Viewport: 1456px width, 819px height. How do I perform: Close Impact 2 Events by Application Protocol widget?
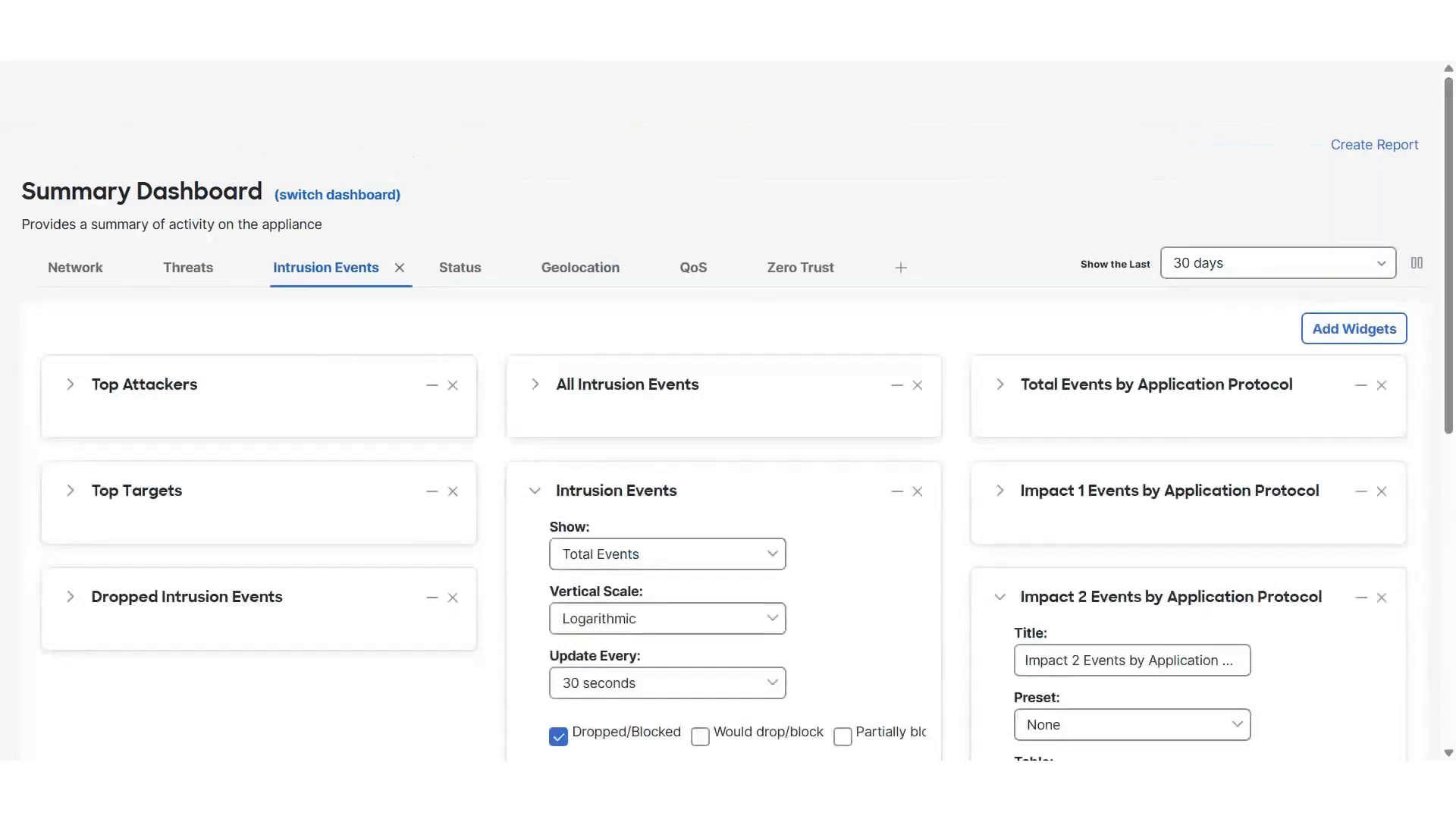1382,598
